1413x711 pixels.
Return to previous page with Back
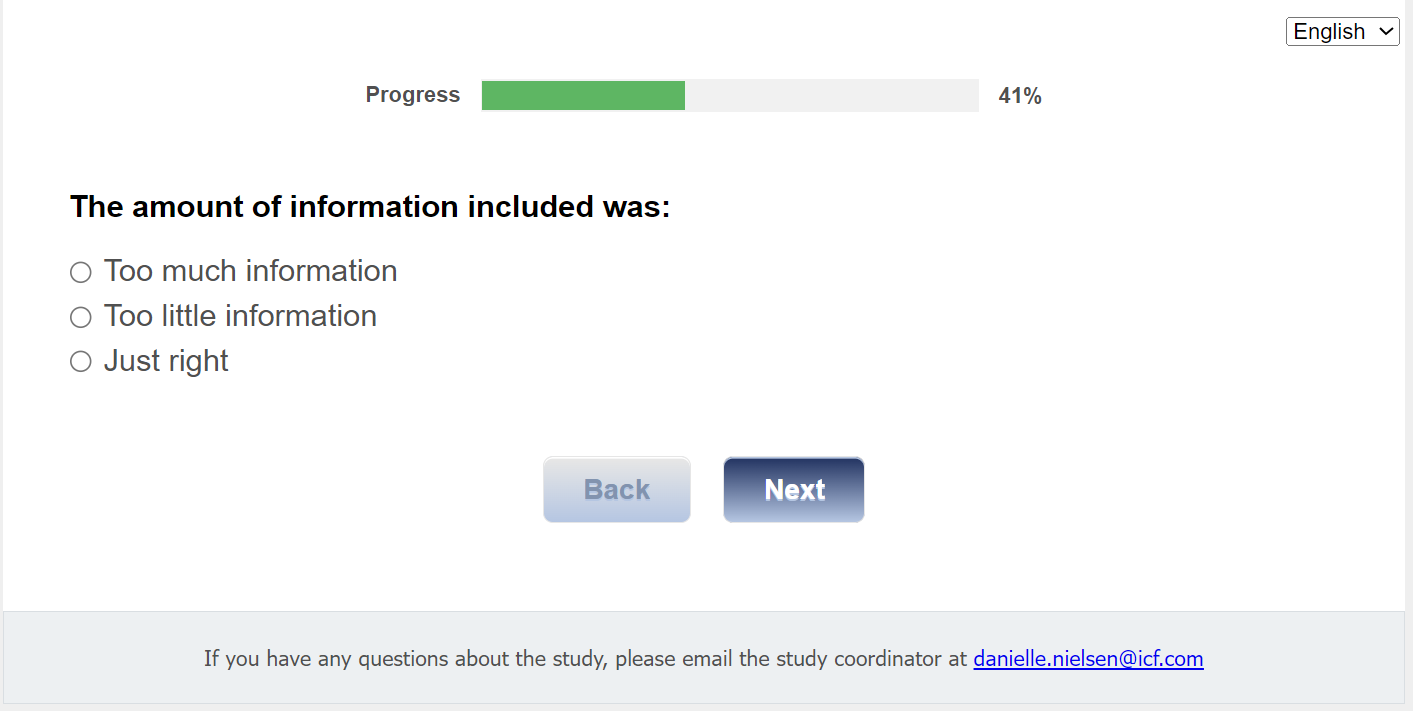click(617, 490)
